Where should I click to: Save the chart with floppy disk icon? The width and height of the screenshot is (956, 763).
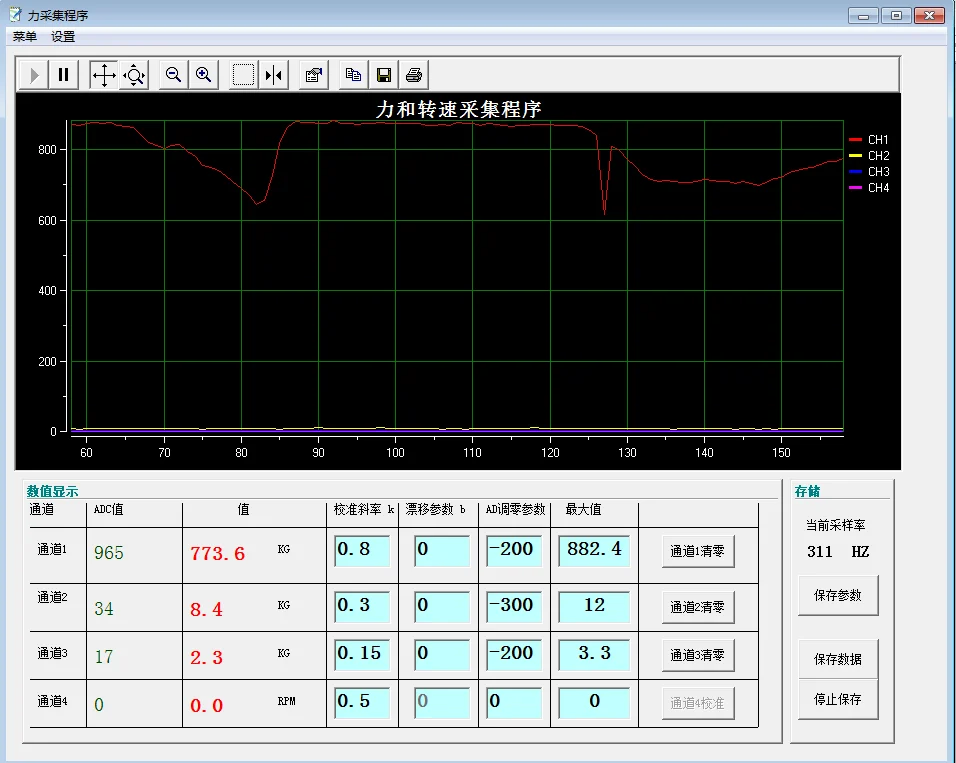(383, 75)
